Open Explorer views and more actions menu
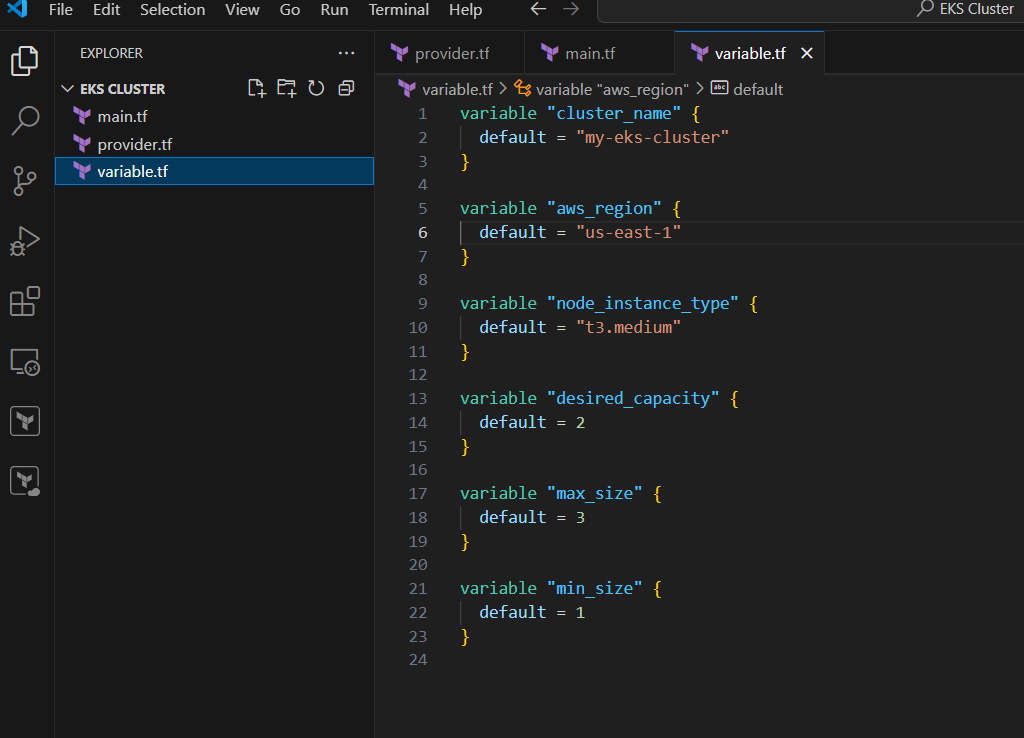 coord(346,53)
